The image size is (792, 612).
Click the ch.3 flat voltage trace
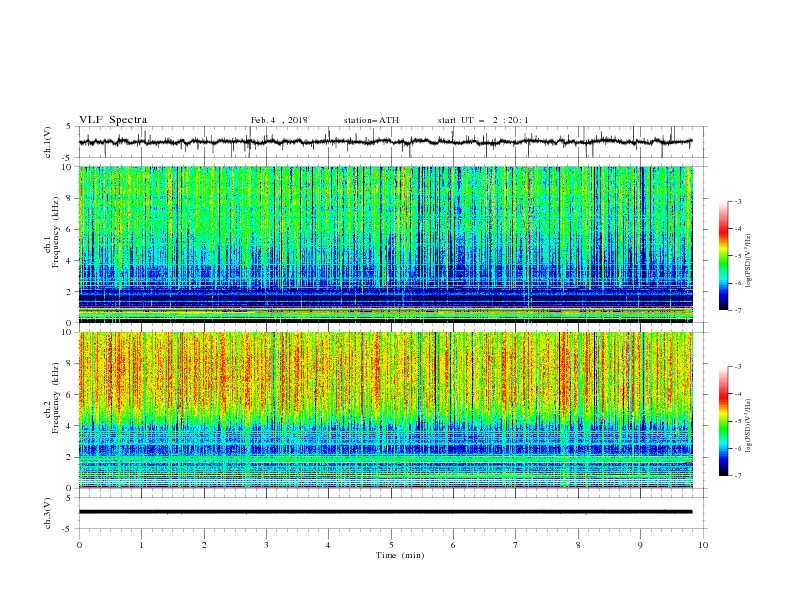point(385,512)
